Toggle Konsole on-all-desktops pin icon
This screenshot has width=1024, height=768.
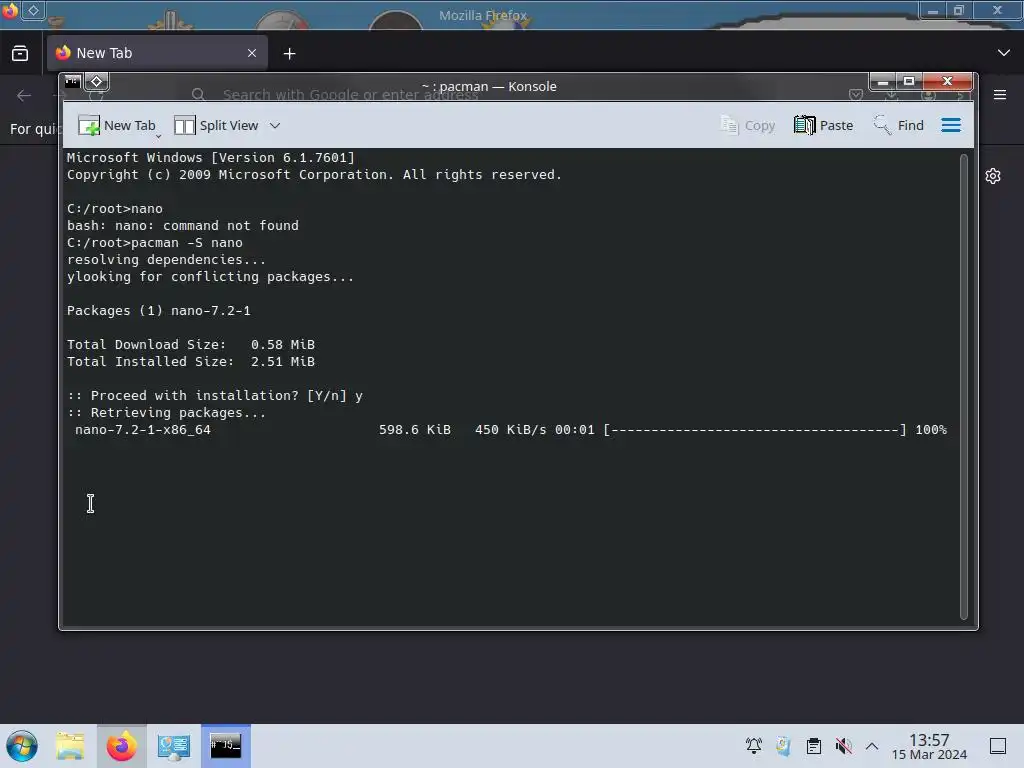[97, 82]
